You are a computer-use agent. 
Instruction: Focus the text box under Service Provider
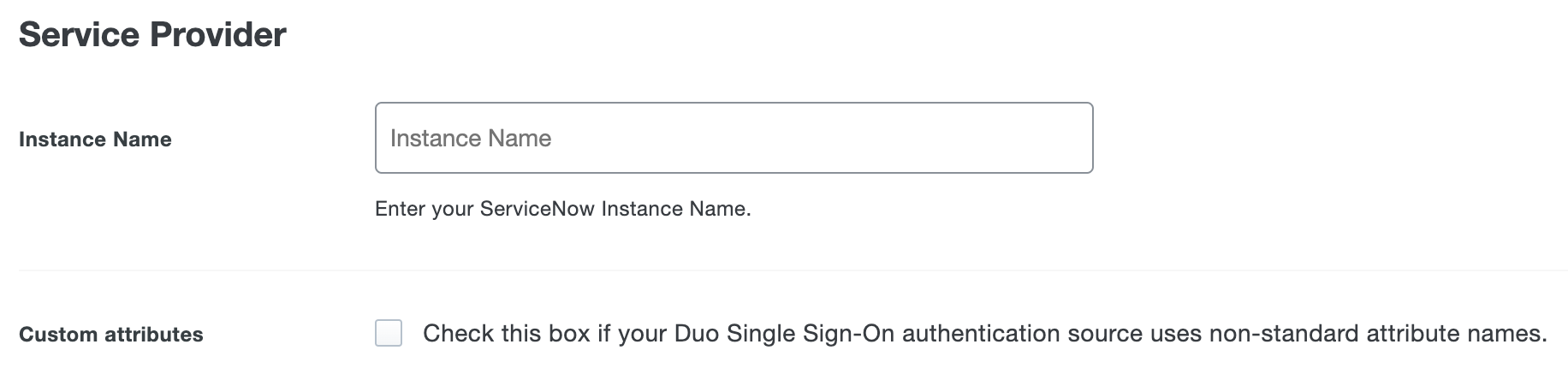[x=734, y=138]
